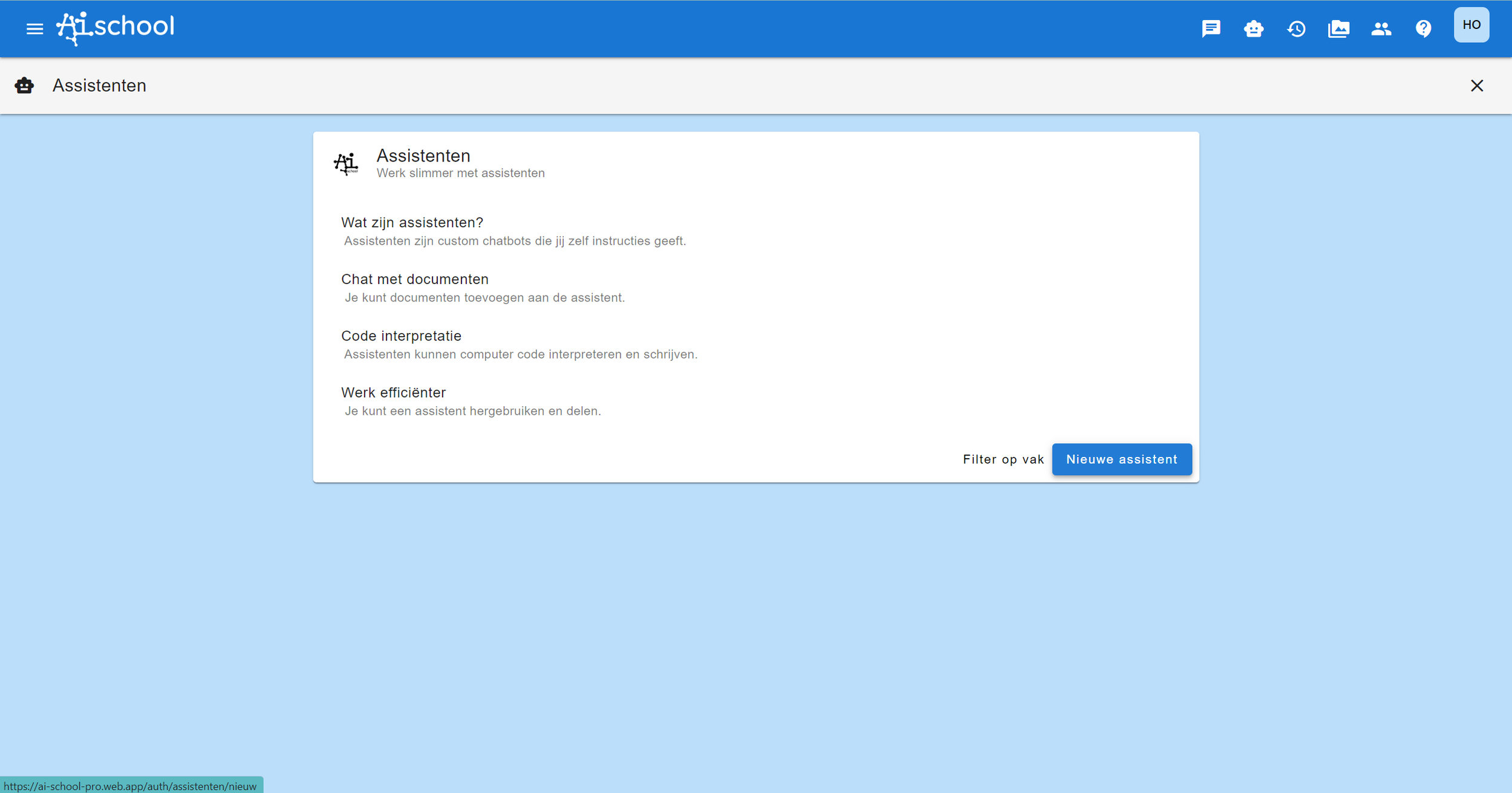Click the AI school logo in the card
The image size is (1512, 793).
point(346,164)
